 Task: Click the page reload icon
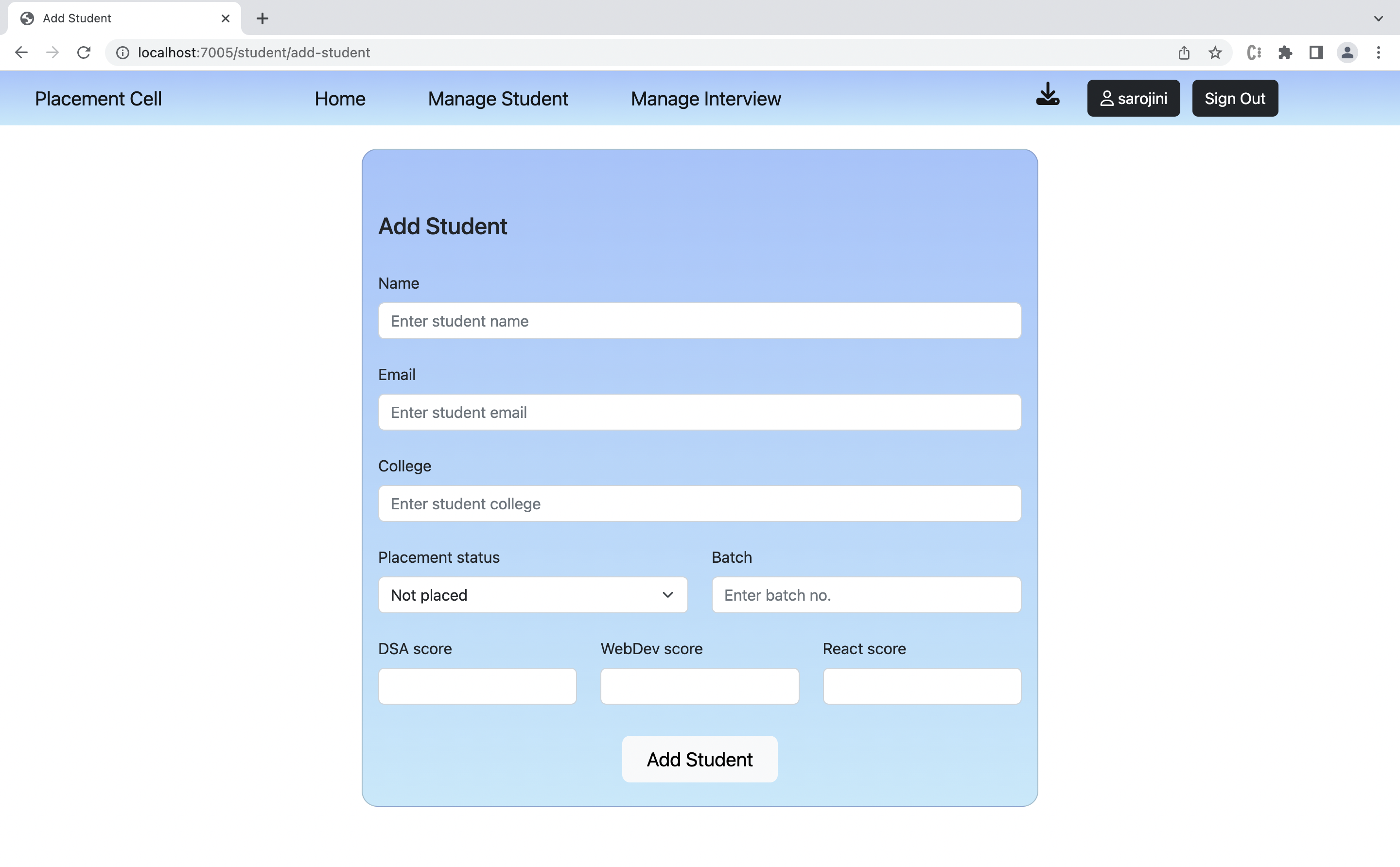pos(84,52)
